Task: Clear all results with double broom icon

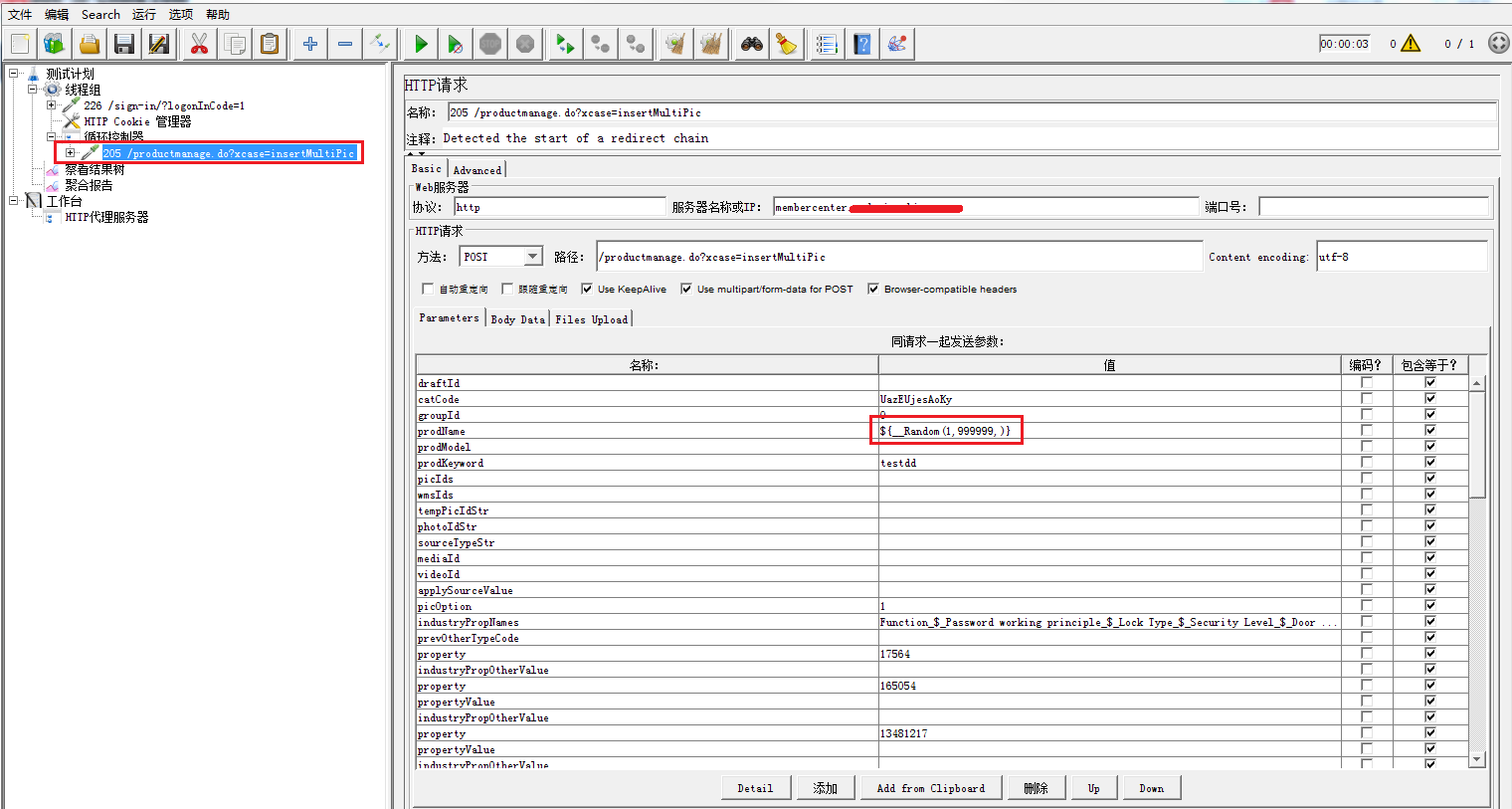Action: [x=711, y=44]
